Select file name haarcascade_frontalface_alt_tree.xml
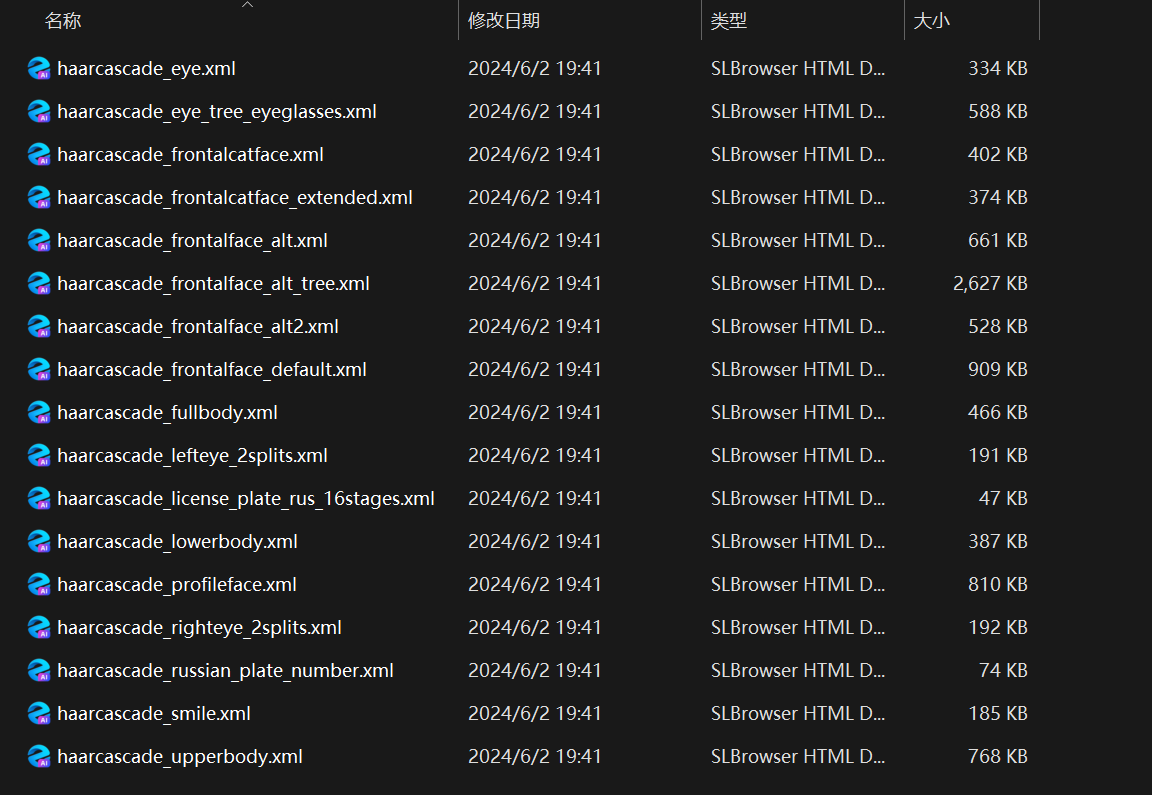 pos(213,284)
